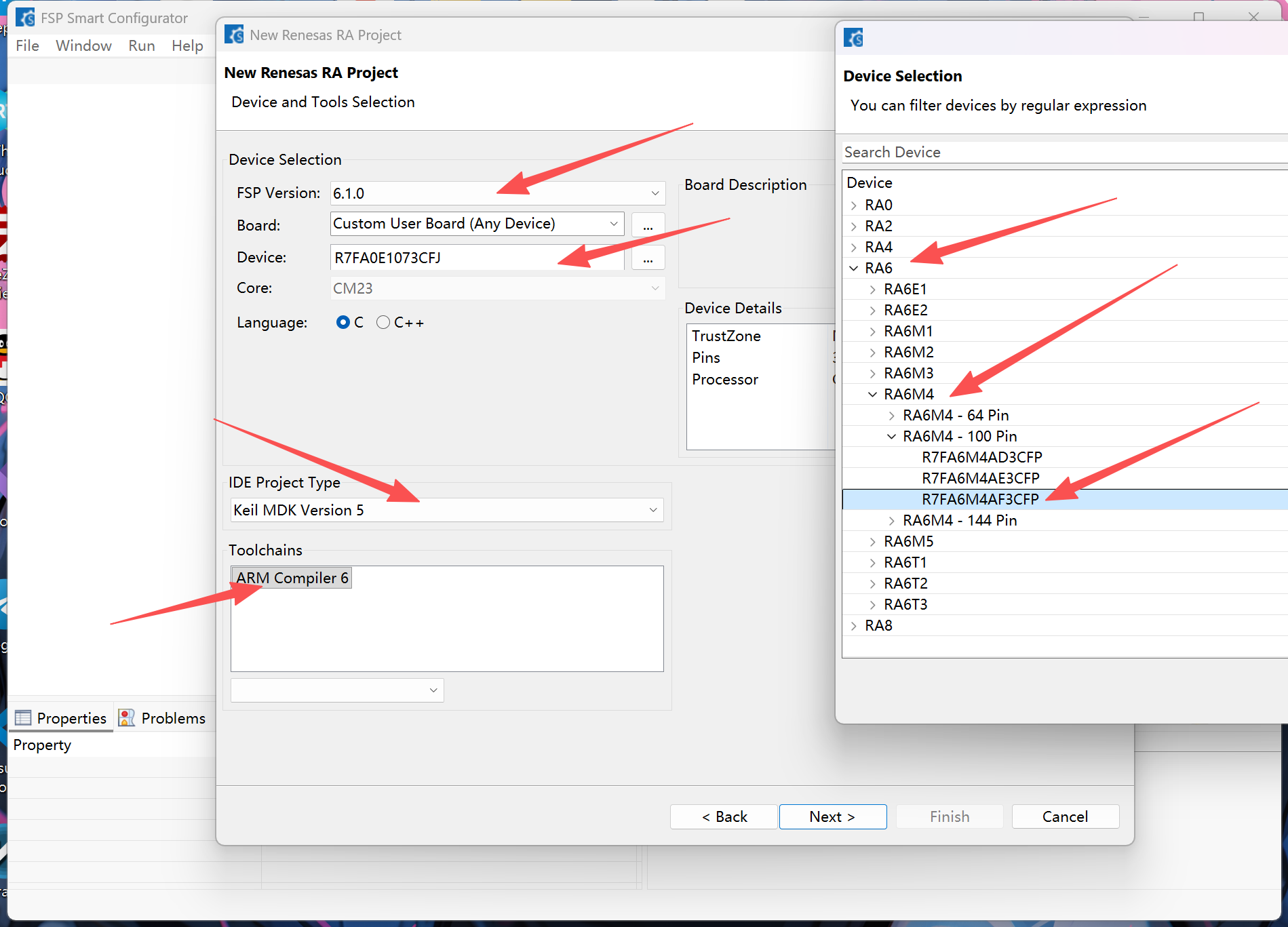Expand the RA2 device family
This screenshot has height=927, width=1288.
tap(854, 226)
